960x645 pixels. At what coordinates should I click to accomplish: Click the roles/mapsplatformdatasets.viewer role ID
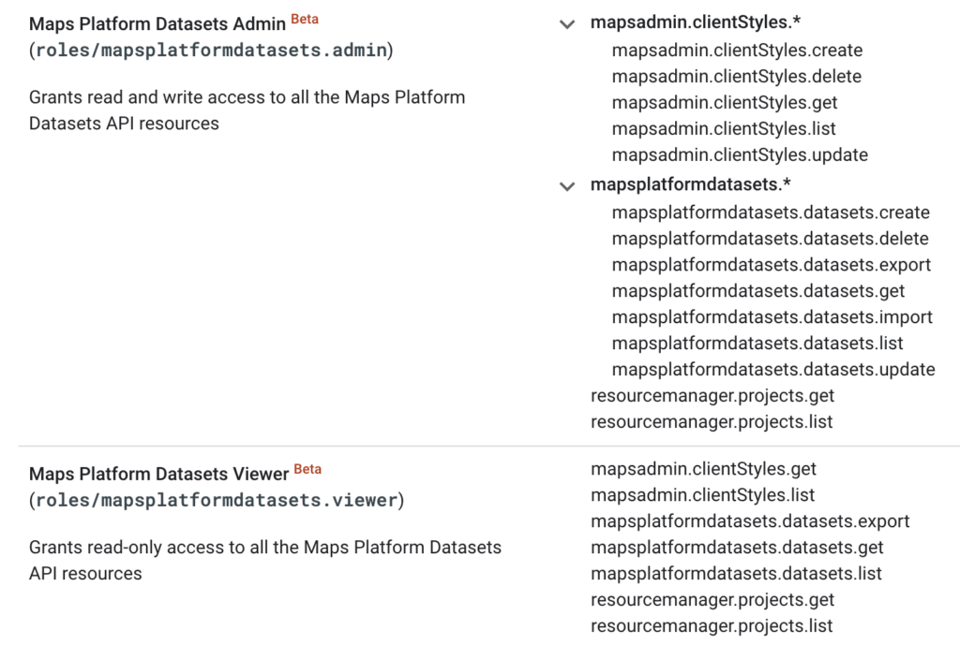[217, 501]
